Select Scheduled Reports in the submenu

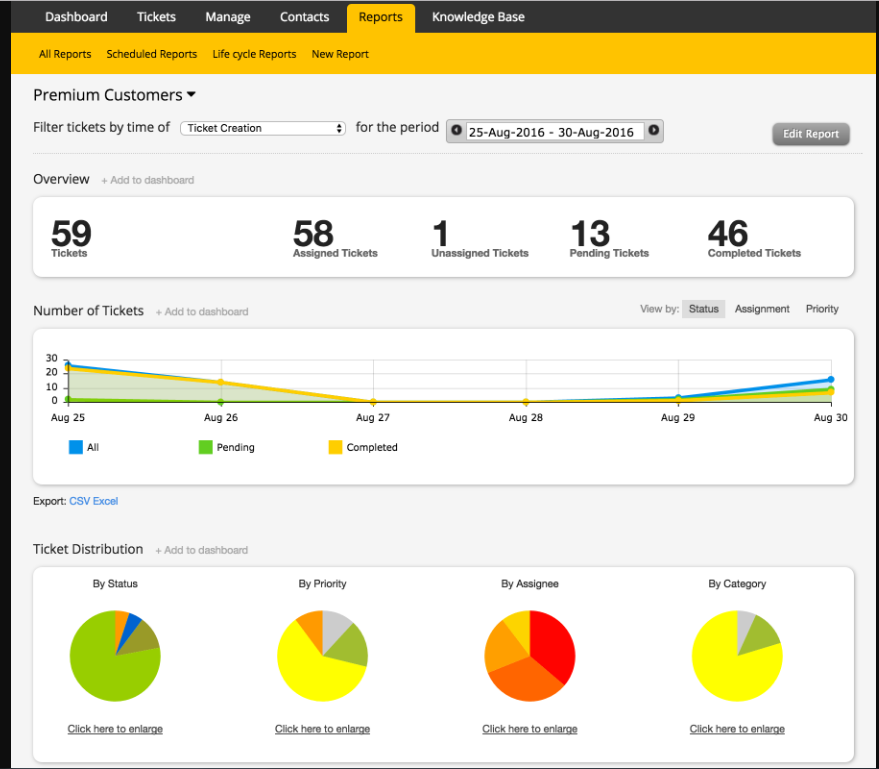pos(152,54)
